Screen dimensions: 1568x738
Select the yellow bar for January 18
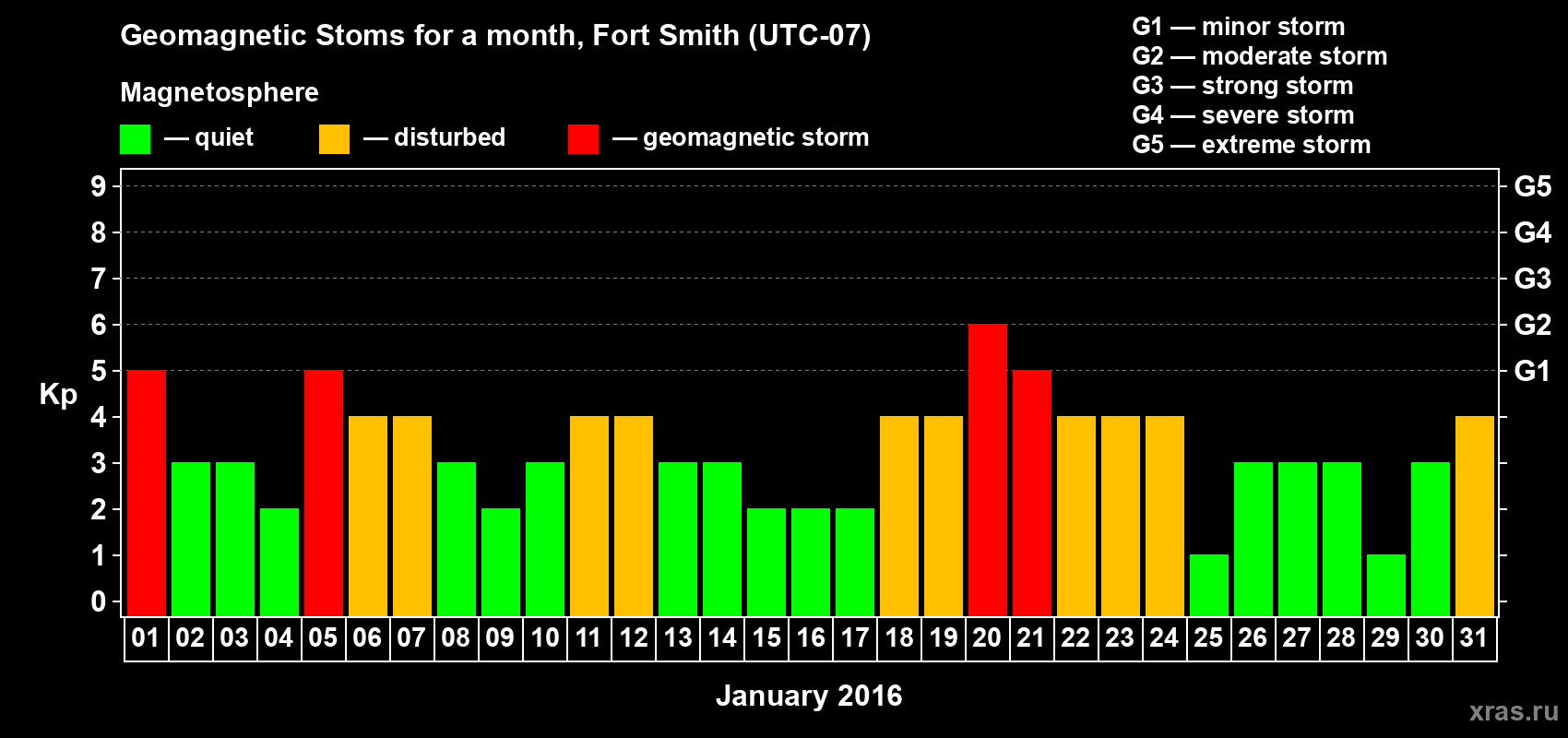point(899,517)
